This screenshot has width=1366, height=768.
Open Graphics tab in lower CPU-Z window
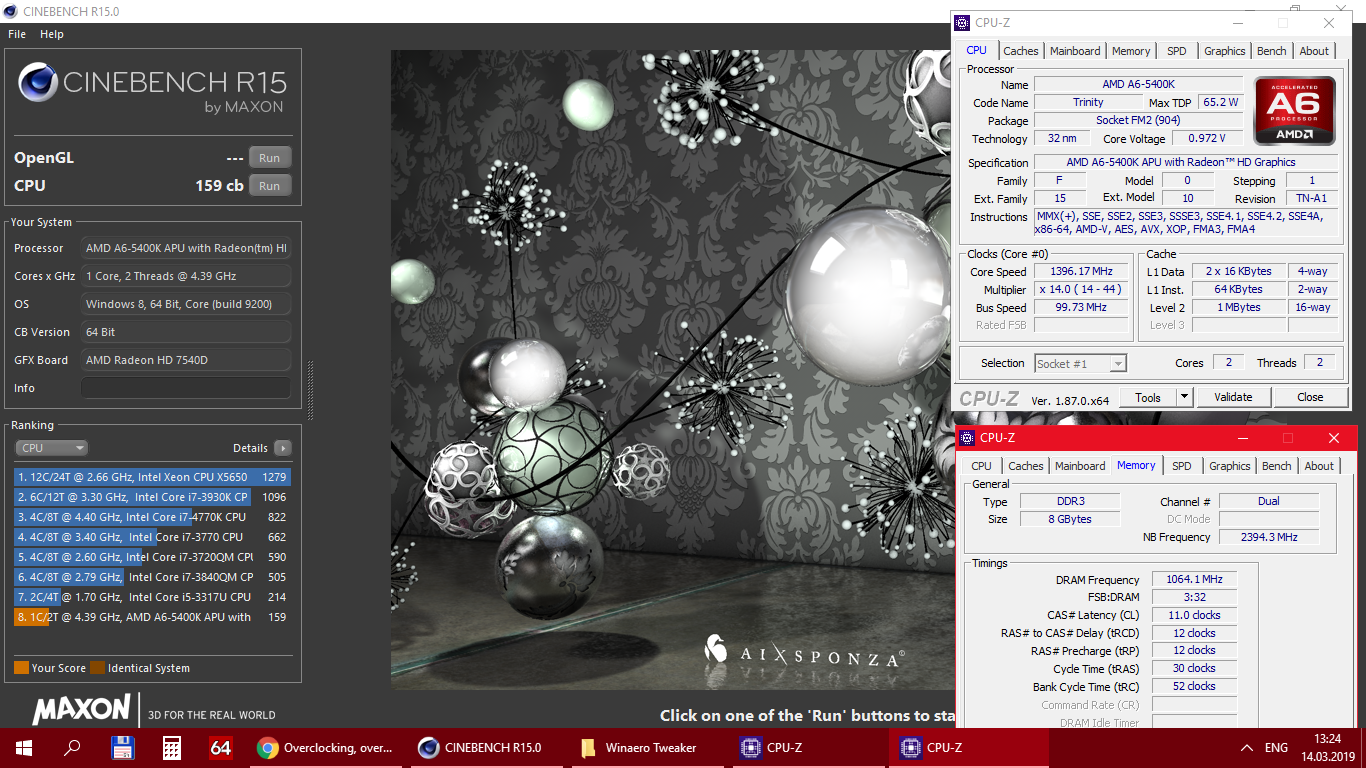1230,466
